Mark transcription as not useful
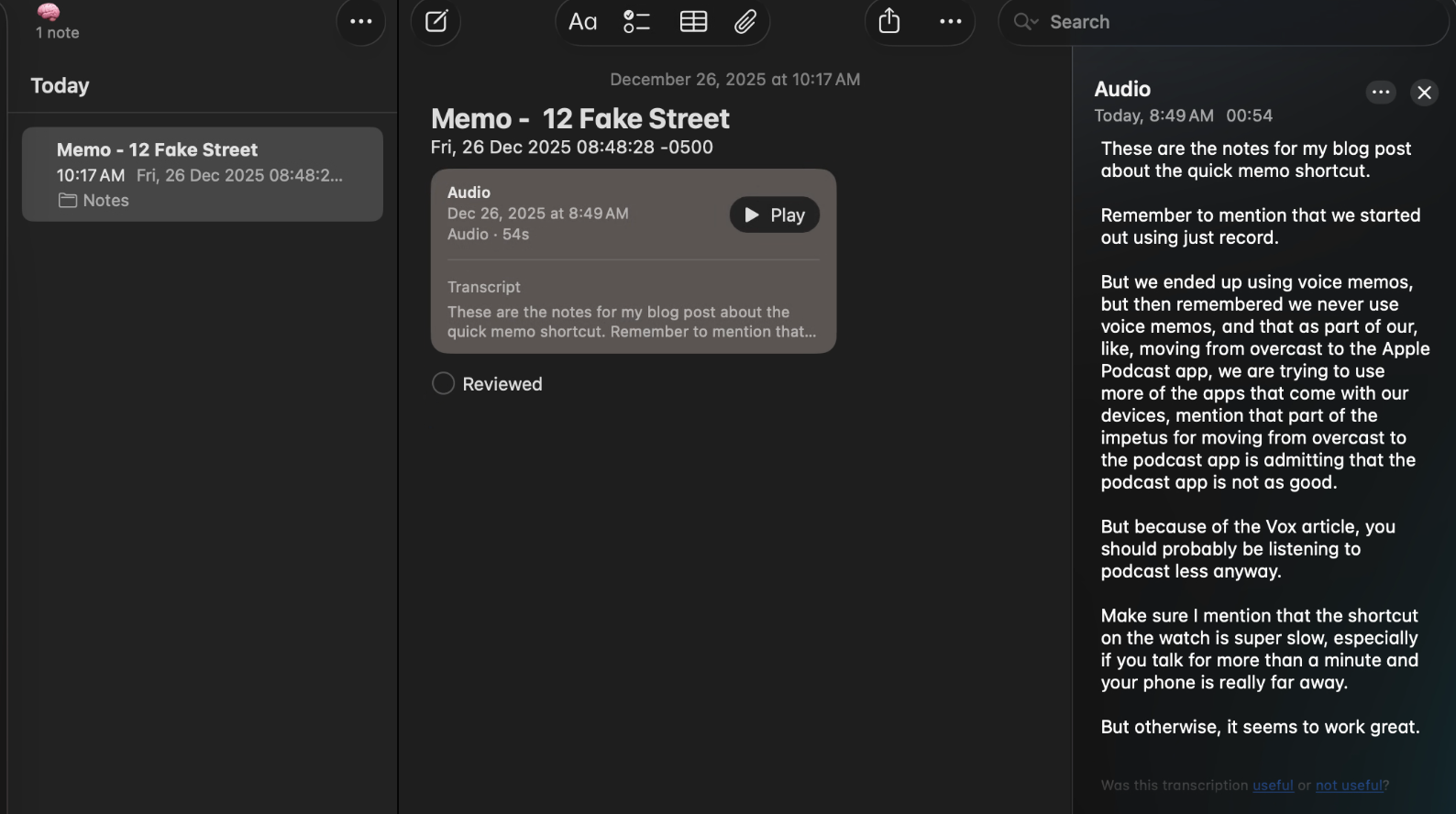 click(x=1349, y=786)
